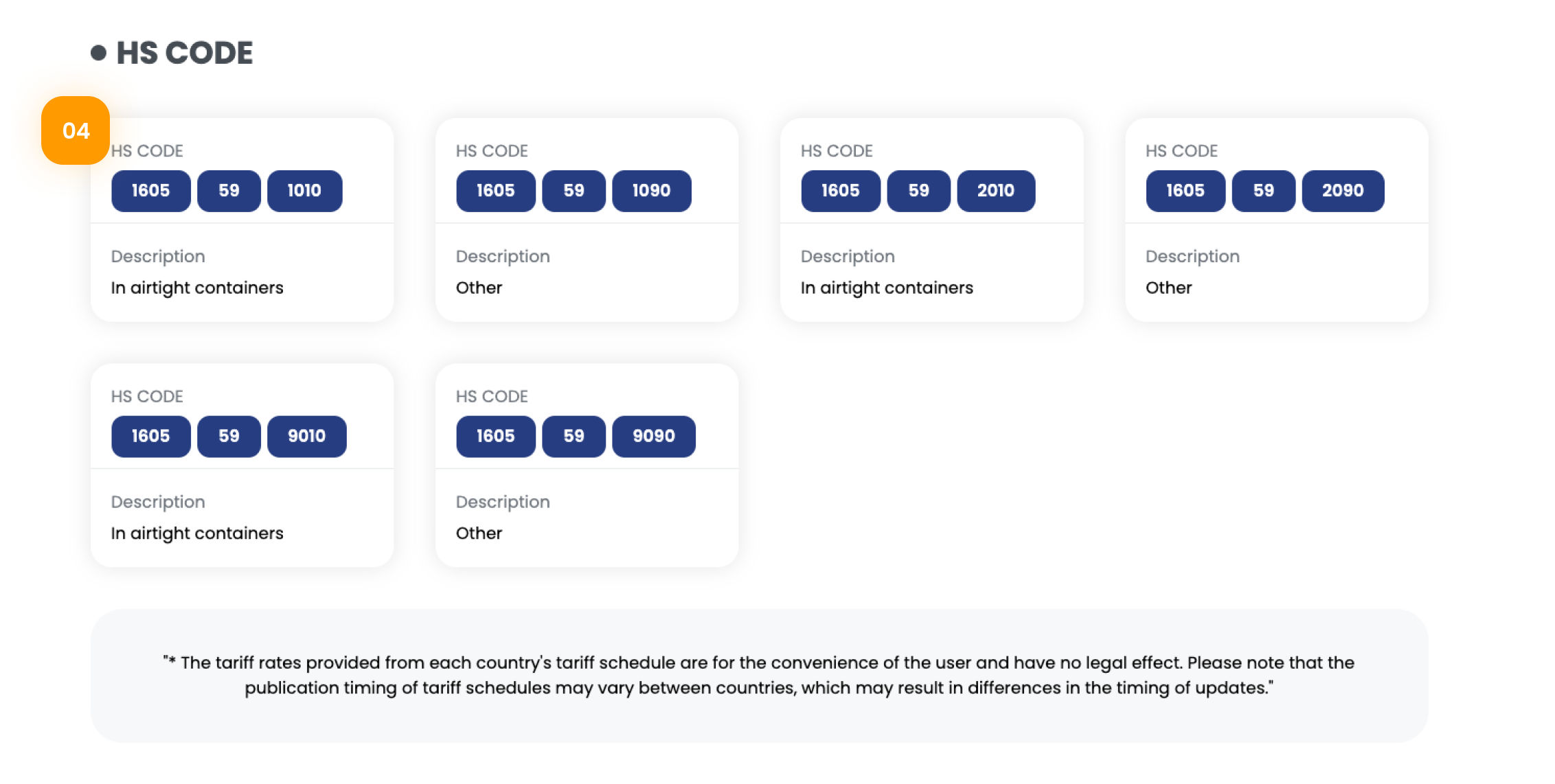The height and width of the screenshot is (784, 1555).
Task: Expand the In airtight containers description first card
Action: (197, 288)
